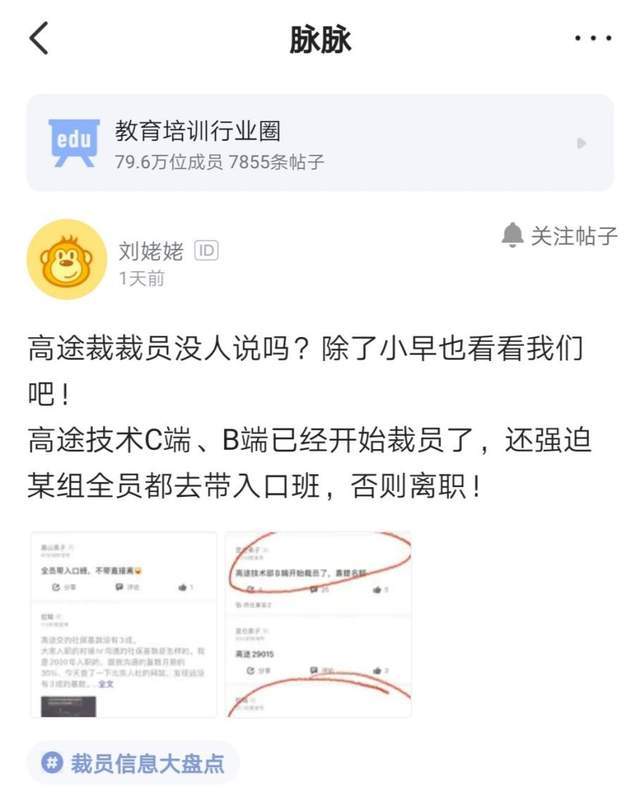Click the post body text about 高途裁员
The image size is (640, 796).
310,417
